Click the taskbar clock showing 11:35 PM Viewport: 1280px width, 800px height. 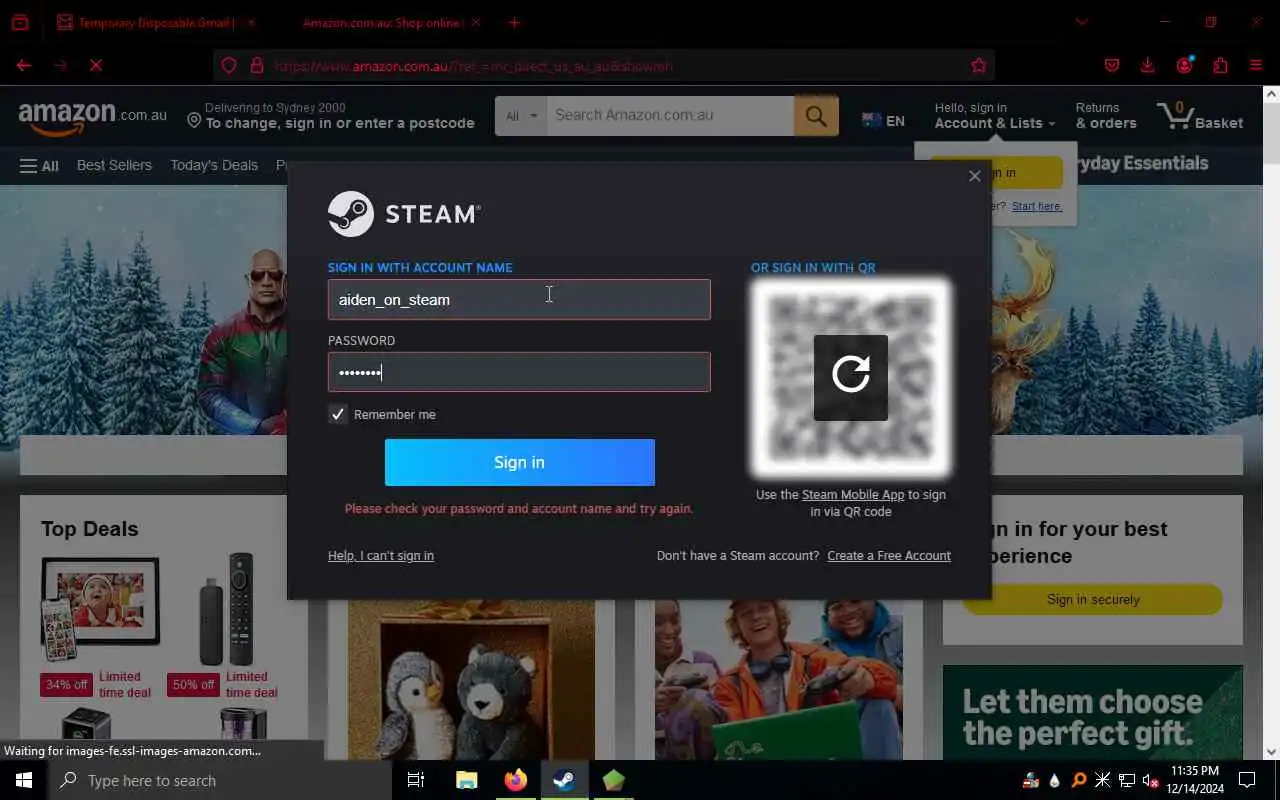pyautogui.click(x=1194, y=780)
